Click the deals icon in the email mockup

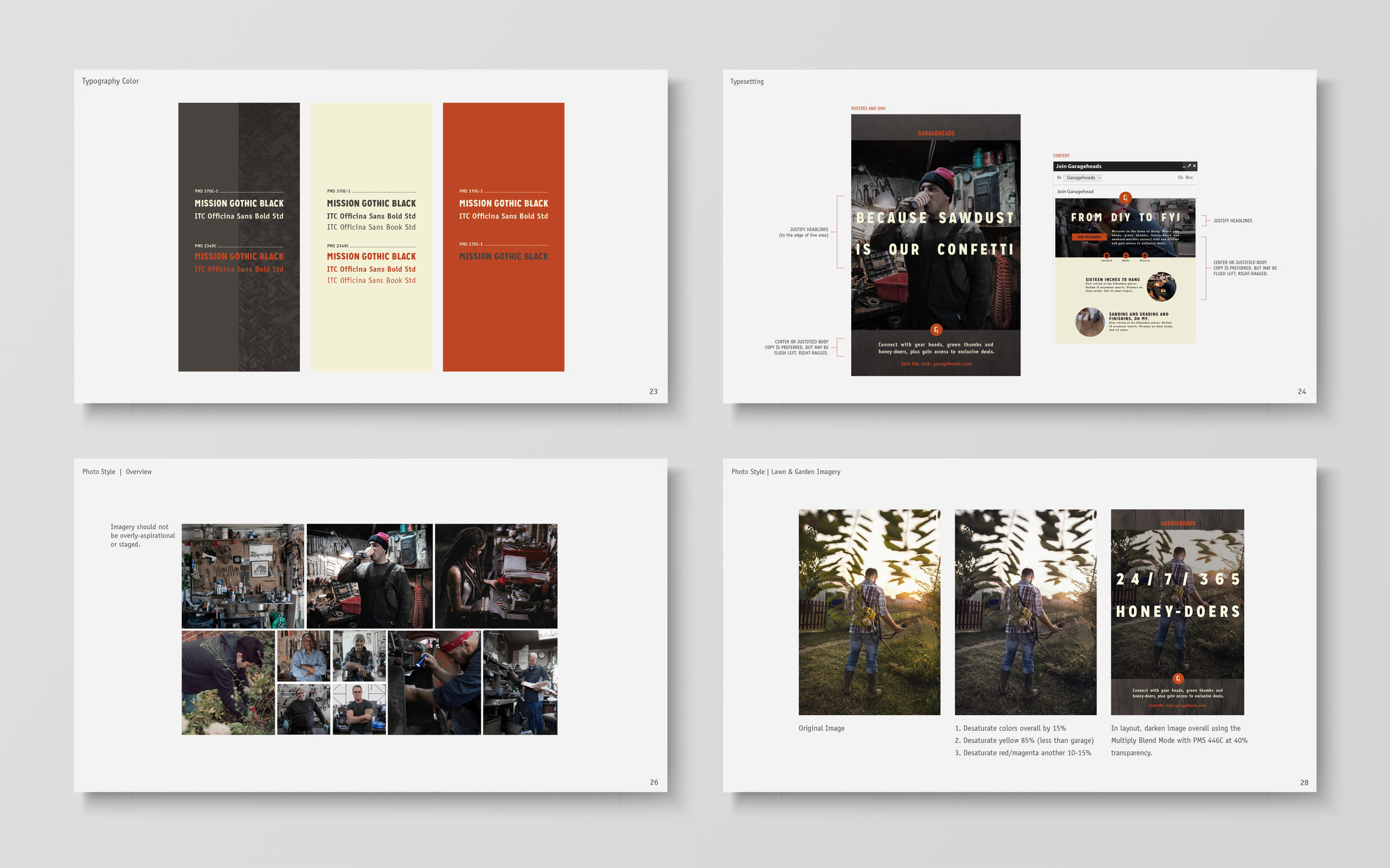(x=1126, y=256)
